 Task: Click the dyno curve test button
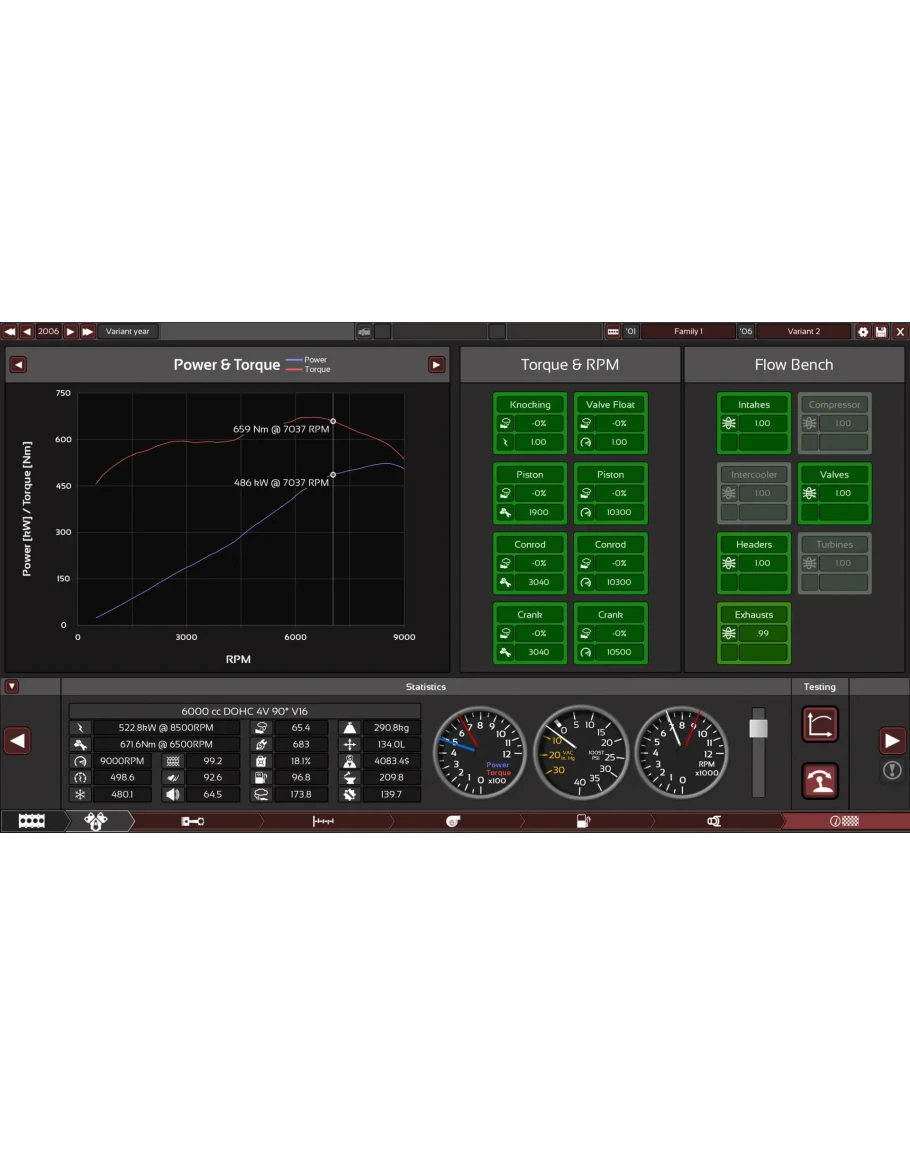(x=820, y=725)
